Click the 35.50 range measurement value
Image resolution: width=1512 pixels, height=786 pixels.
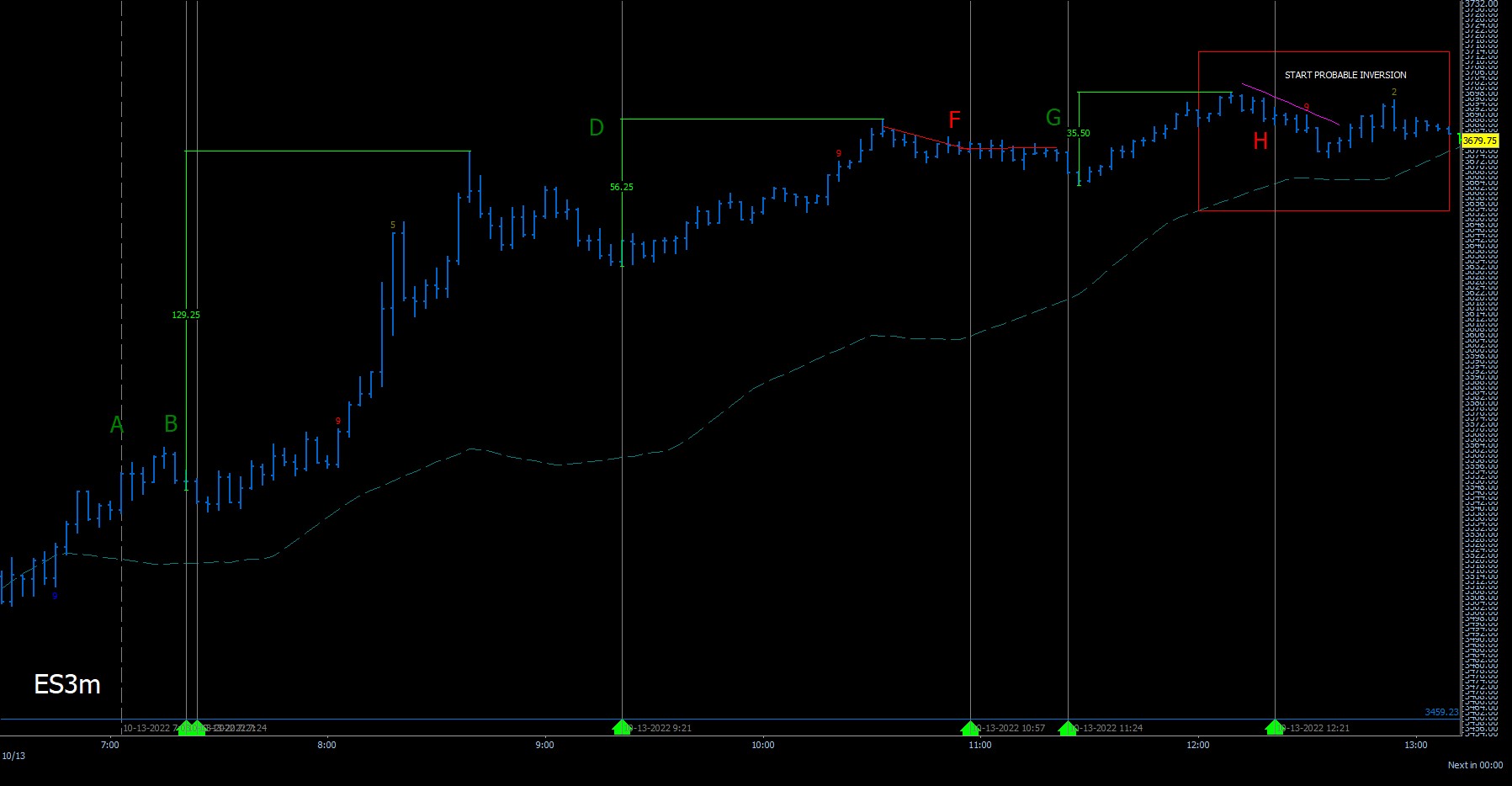click(1079, 133)
